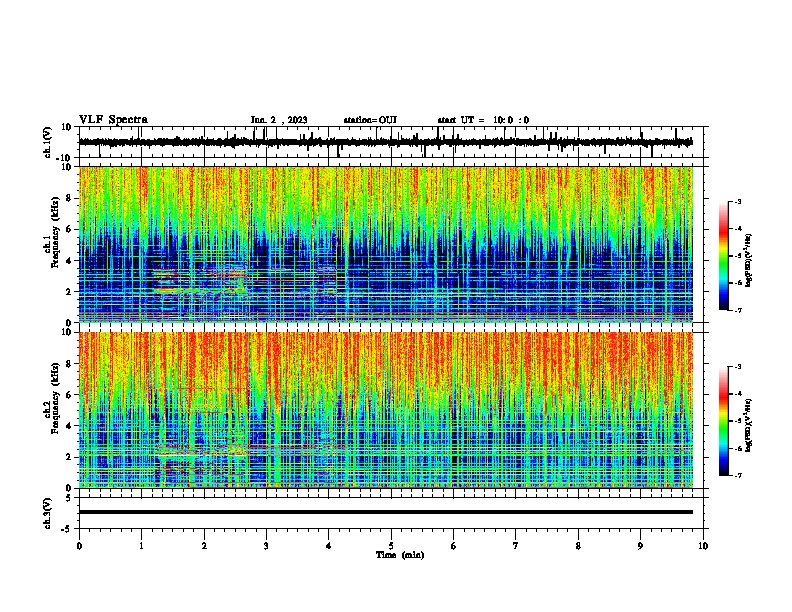This screenshot has width=792, height=612.
Task: Click the "VLF Spectra" plot title
Action: 113,119
